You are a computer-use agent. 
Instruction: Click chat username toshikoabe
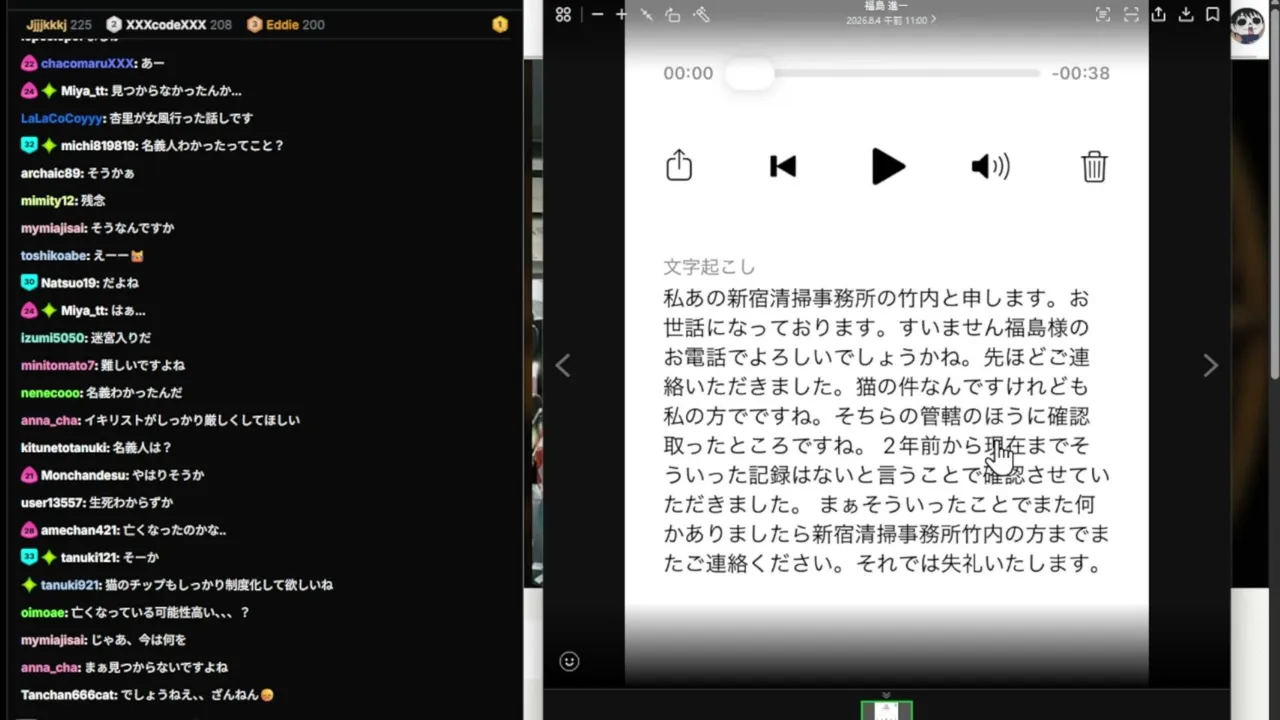click(55, 255)
